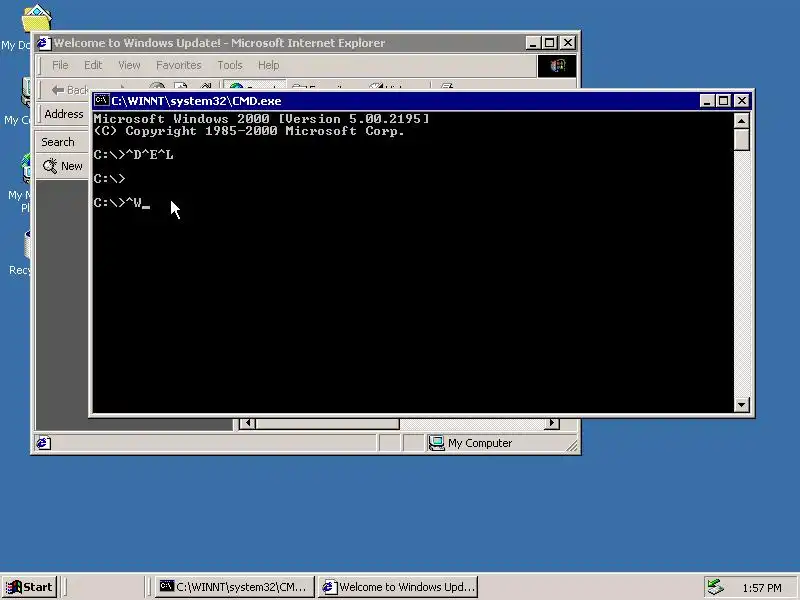Open the Edit menu in Internet Explorer
The image size is (800, 600).
[93, 65]
